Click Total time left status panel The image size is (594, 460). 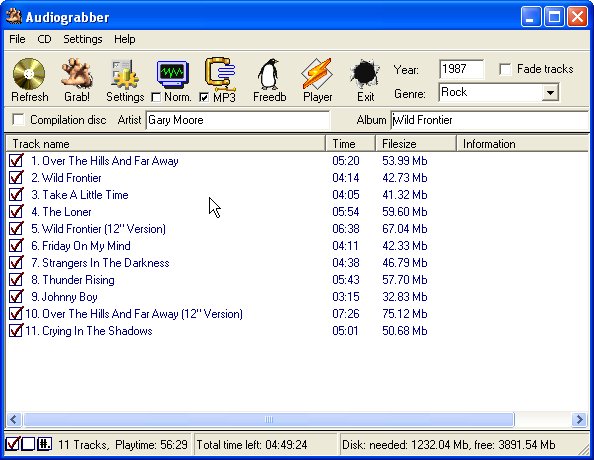click(x=265, y=444)
